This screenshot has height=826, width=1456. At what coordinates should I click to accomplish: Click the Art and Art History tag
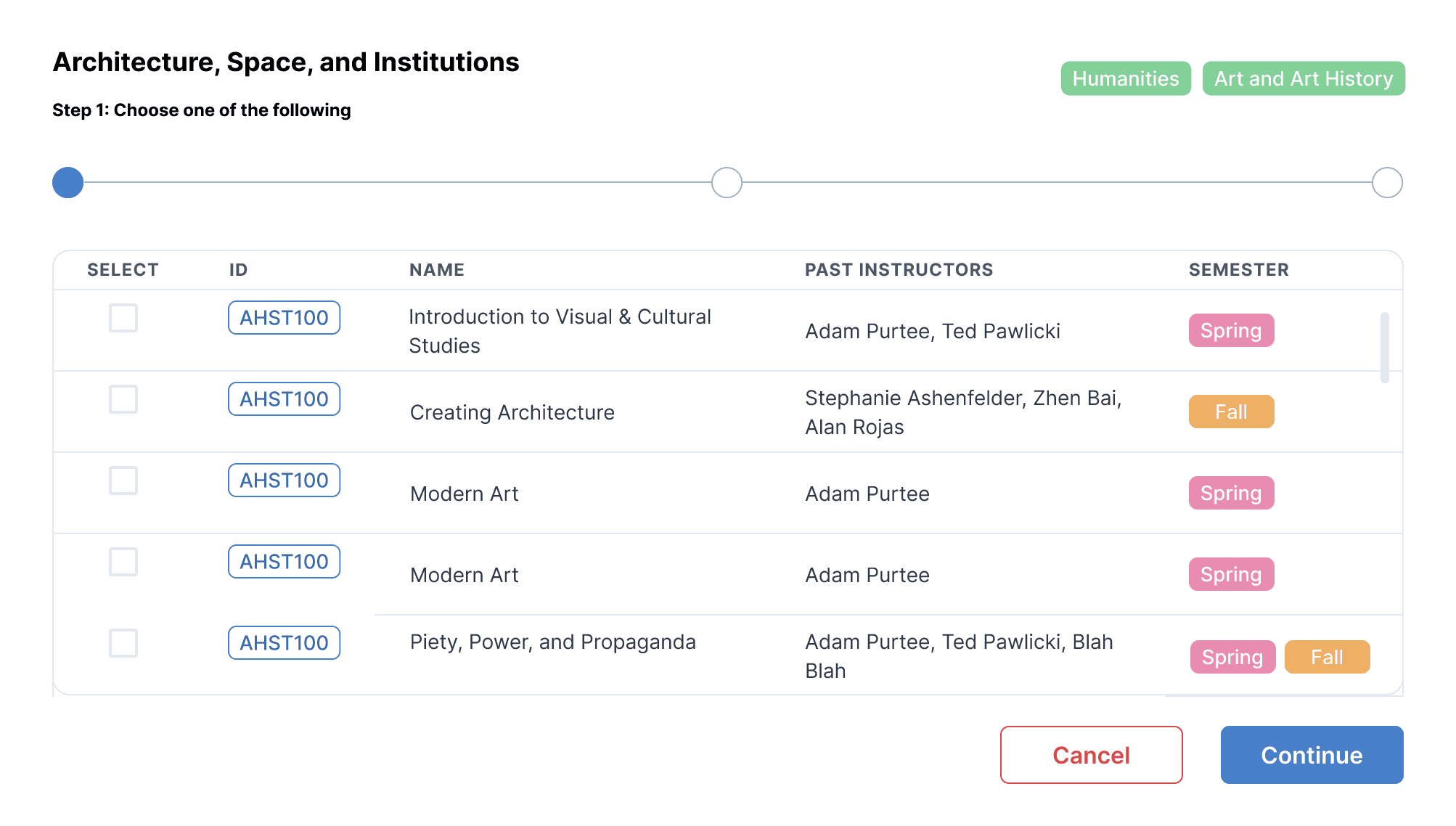1304,78
